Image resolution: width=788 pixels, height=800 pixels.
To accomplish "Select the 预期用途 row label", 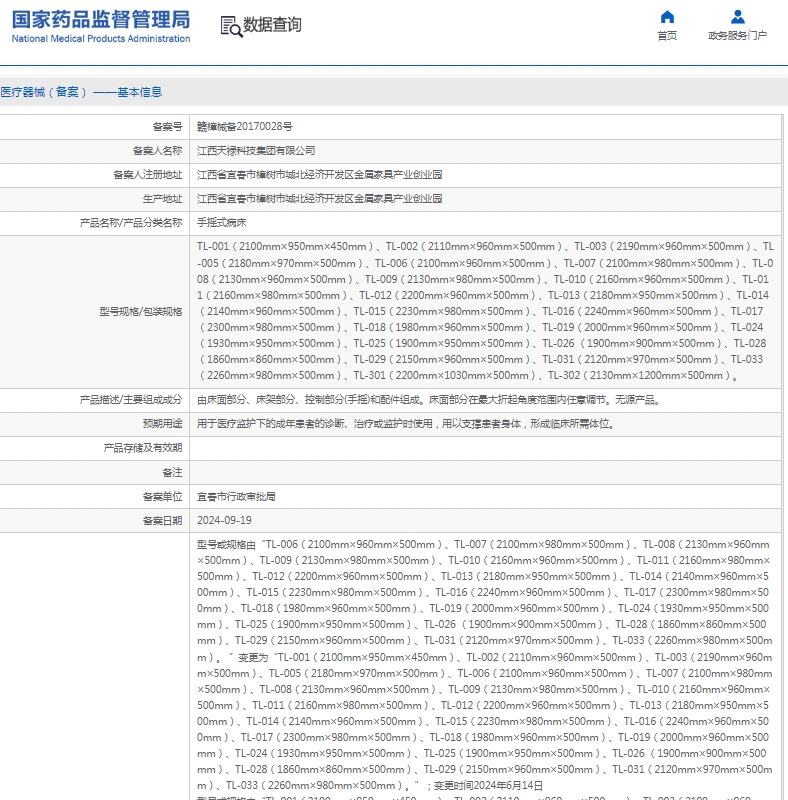I will point(162,423).
